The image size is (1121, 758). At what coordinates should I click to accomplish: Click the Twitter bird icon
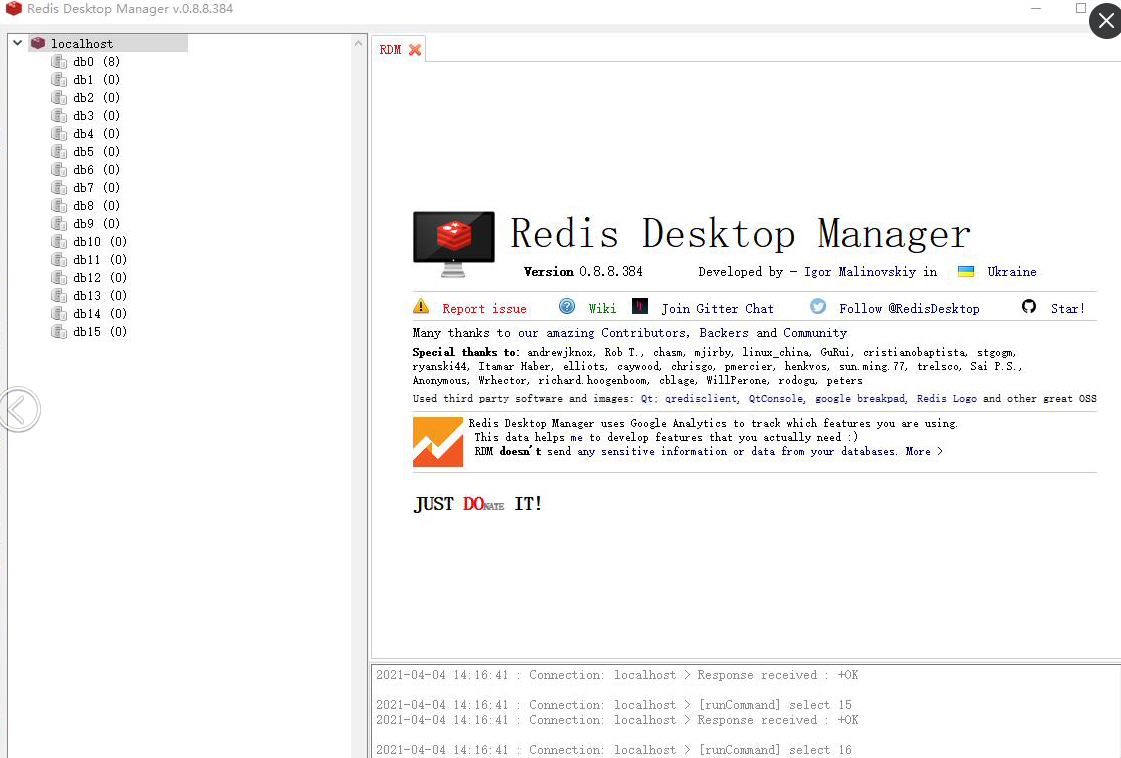[818, 307]
